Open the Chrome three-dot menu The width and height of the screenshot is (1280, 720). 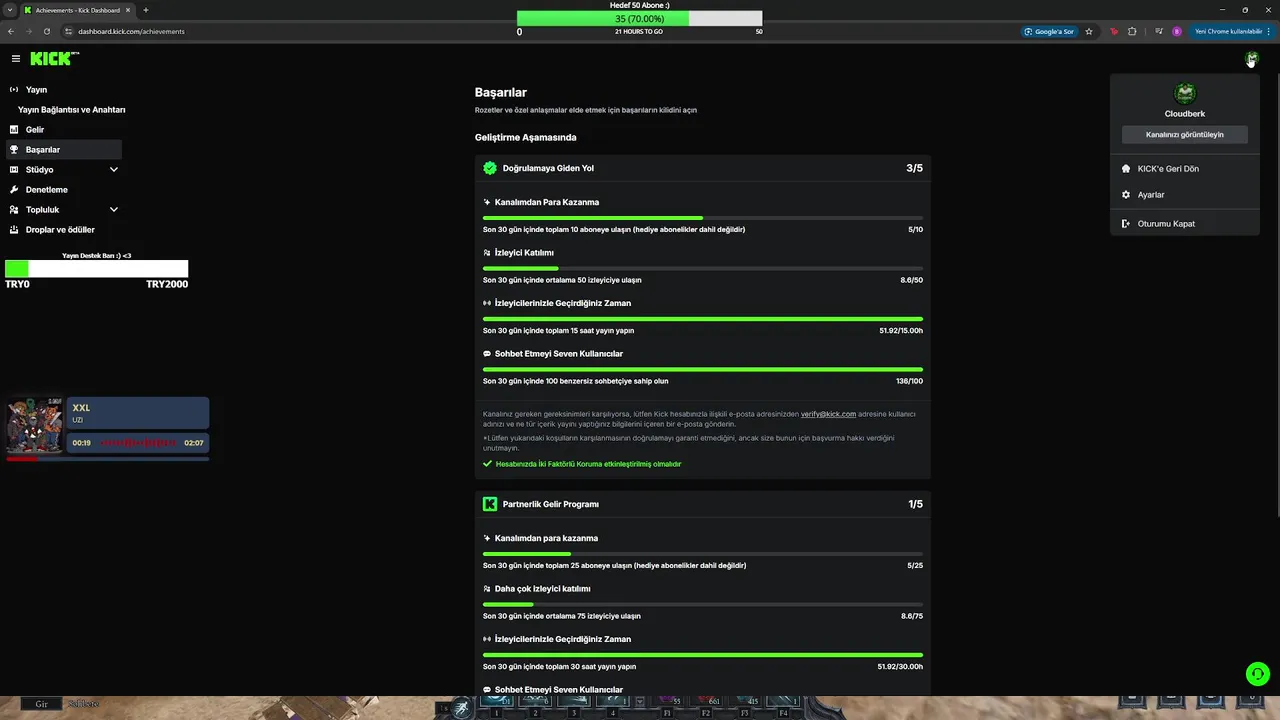pos(1270,31)
